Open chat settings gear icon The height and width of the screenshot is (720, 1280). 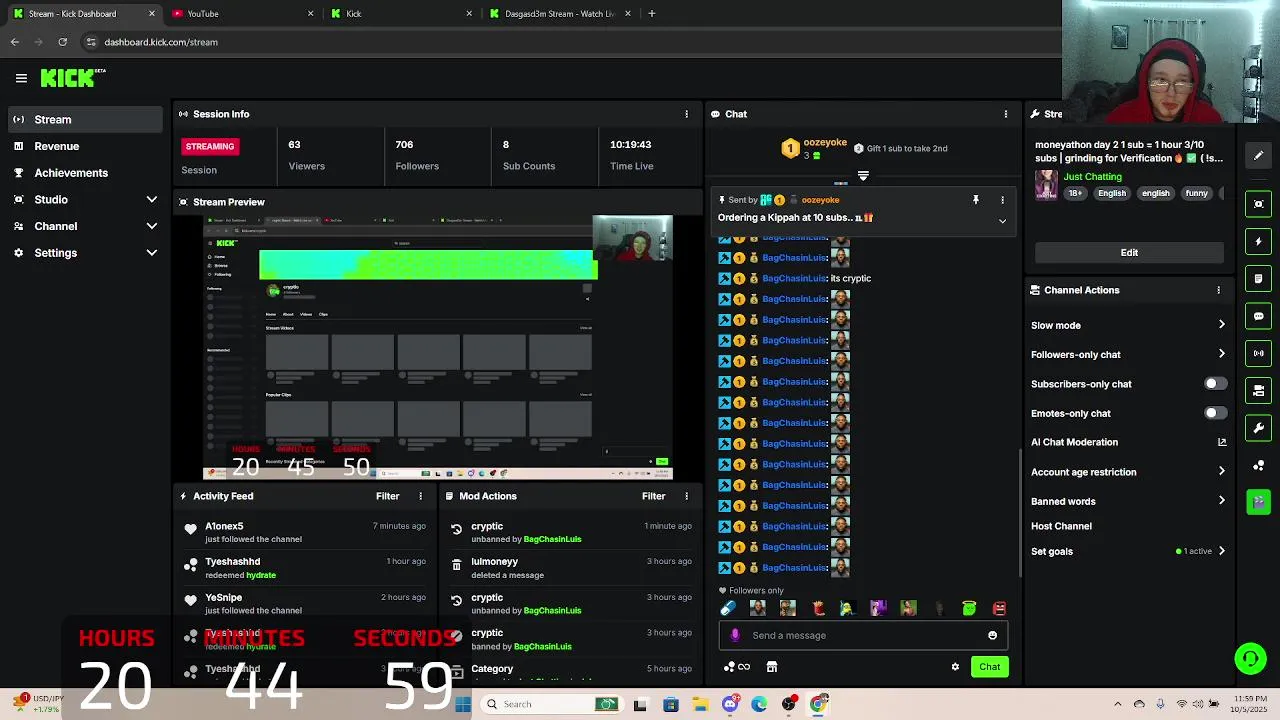coord(955,667)
